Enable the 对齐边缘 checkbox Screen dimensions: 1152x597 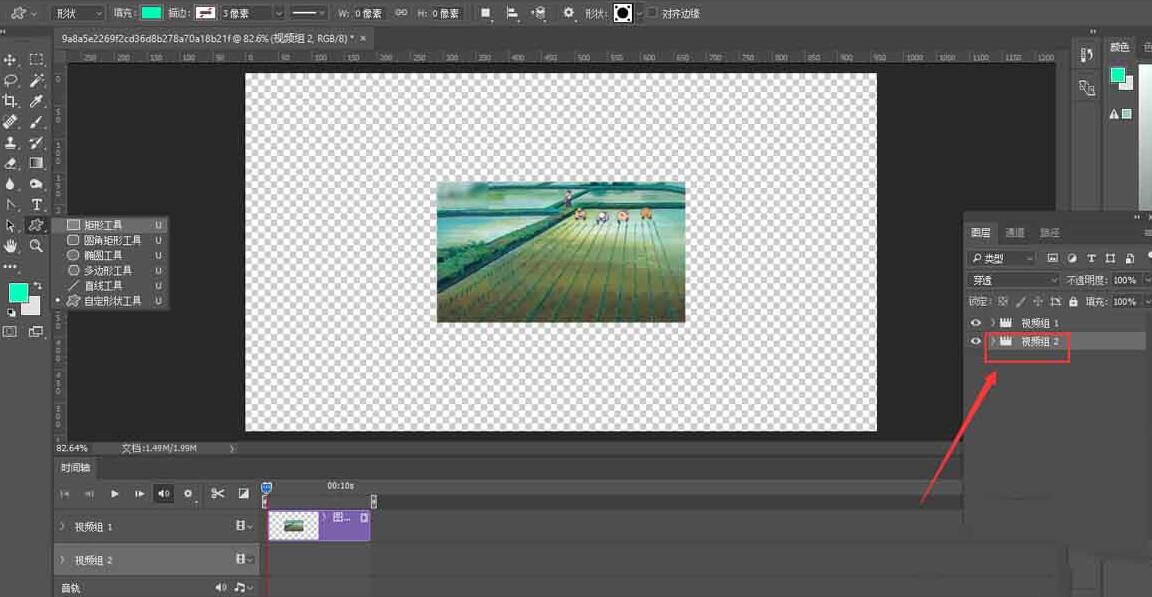click(652, 13)
